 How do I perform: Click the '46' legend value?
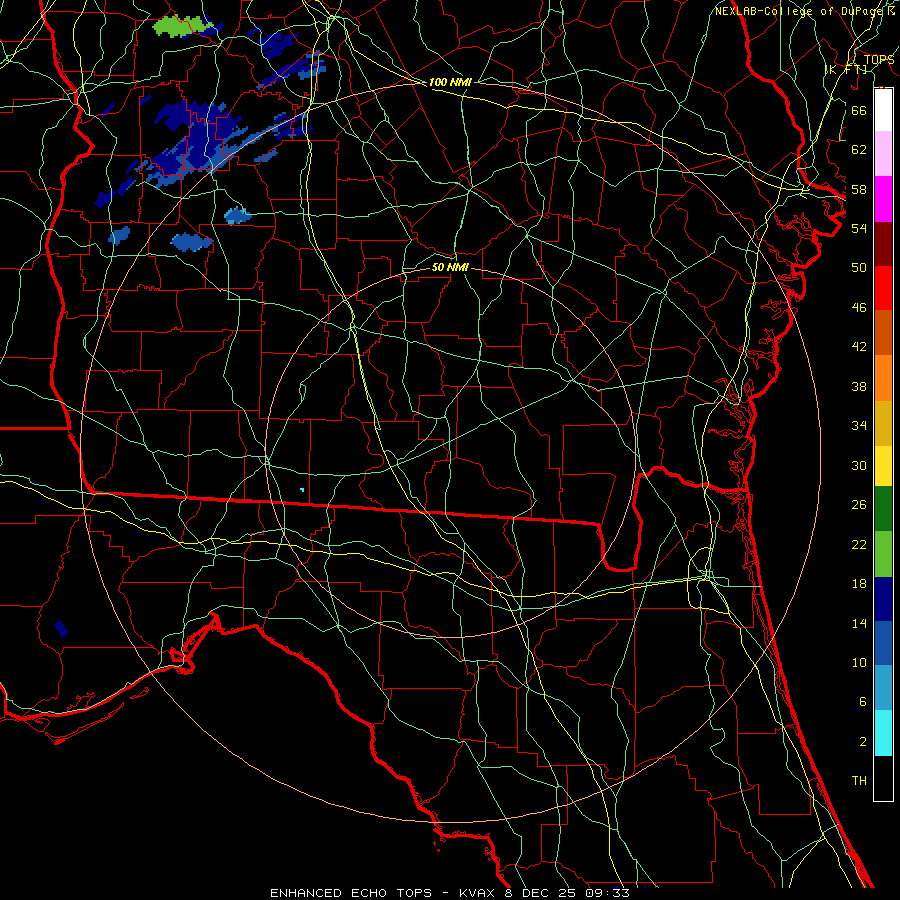859,308
